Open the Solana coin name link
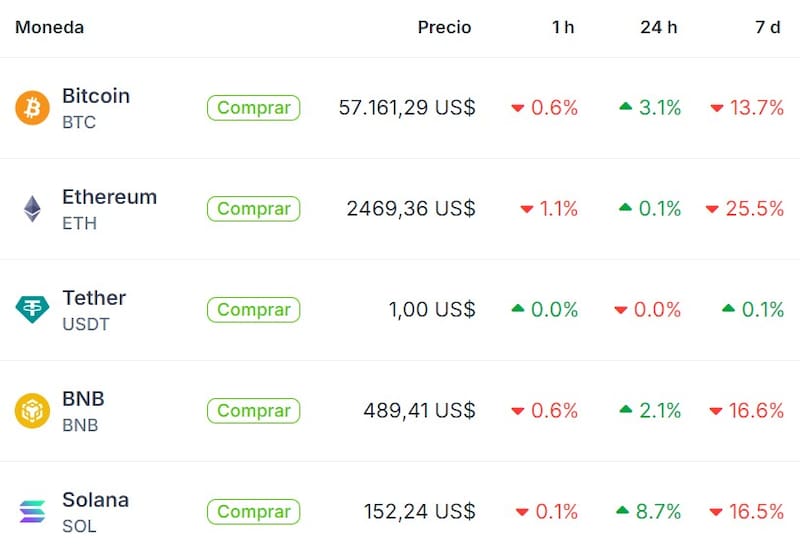The image size is (800, 552). tap(95, 500)
